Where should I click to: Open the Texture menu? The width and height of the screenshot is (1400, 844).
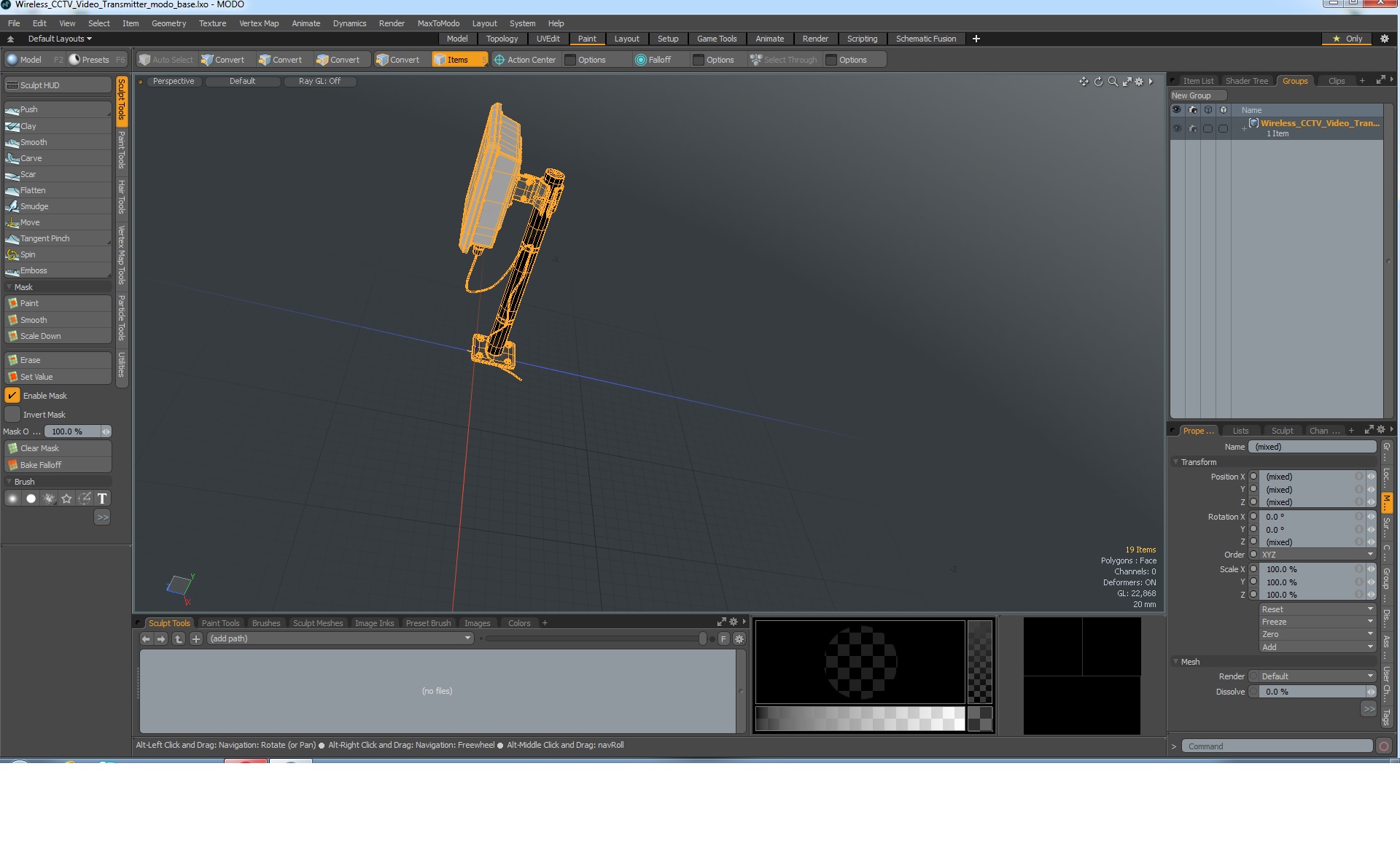[212, 23]
